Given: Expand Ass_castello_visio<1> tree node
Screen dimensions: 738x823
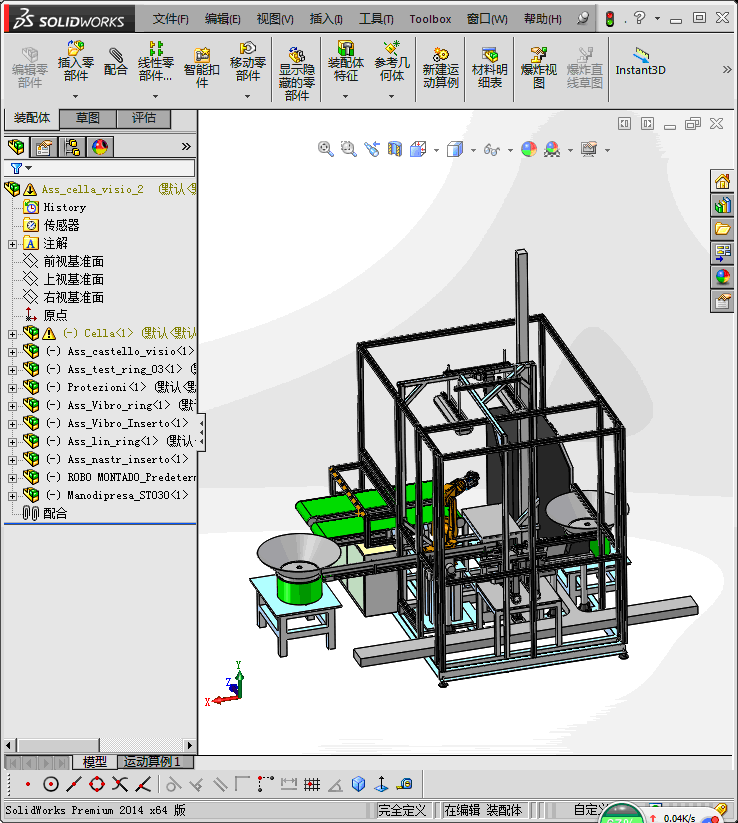Looking at the screenshot, I should click(12, 352).
